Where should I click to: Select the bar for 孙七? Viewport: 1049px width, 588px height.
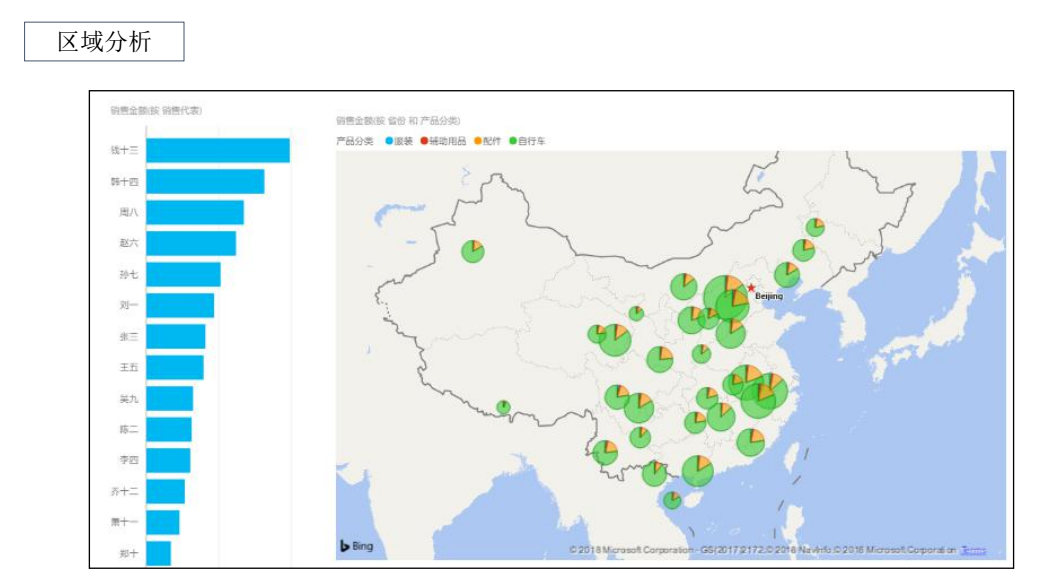[183, 275]
